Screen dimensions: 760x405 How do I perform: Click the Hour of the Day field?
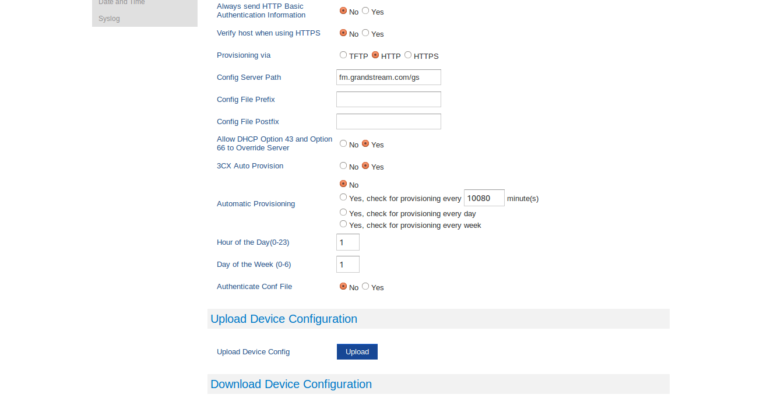pos(347,242)
